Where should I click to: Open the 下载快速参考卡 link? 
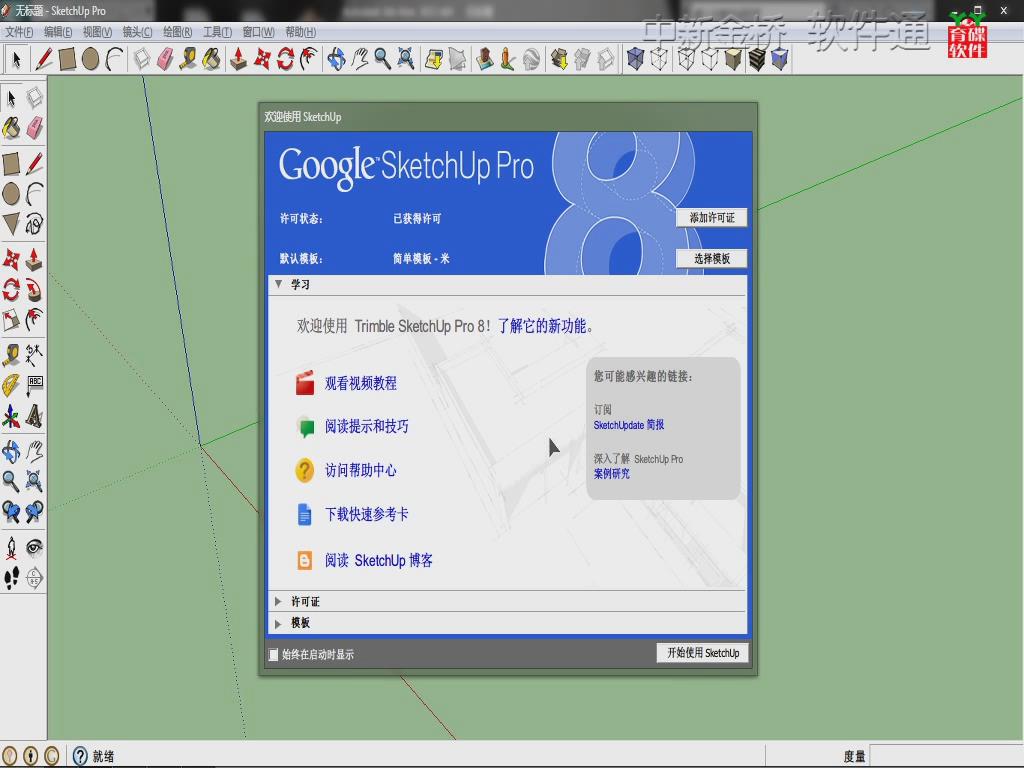(367, 515)
